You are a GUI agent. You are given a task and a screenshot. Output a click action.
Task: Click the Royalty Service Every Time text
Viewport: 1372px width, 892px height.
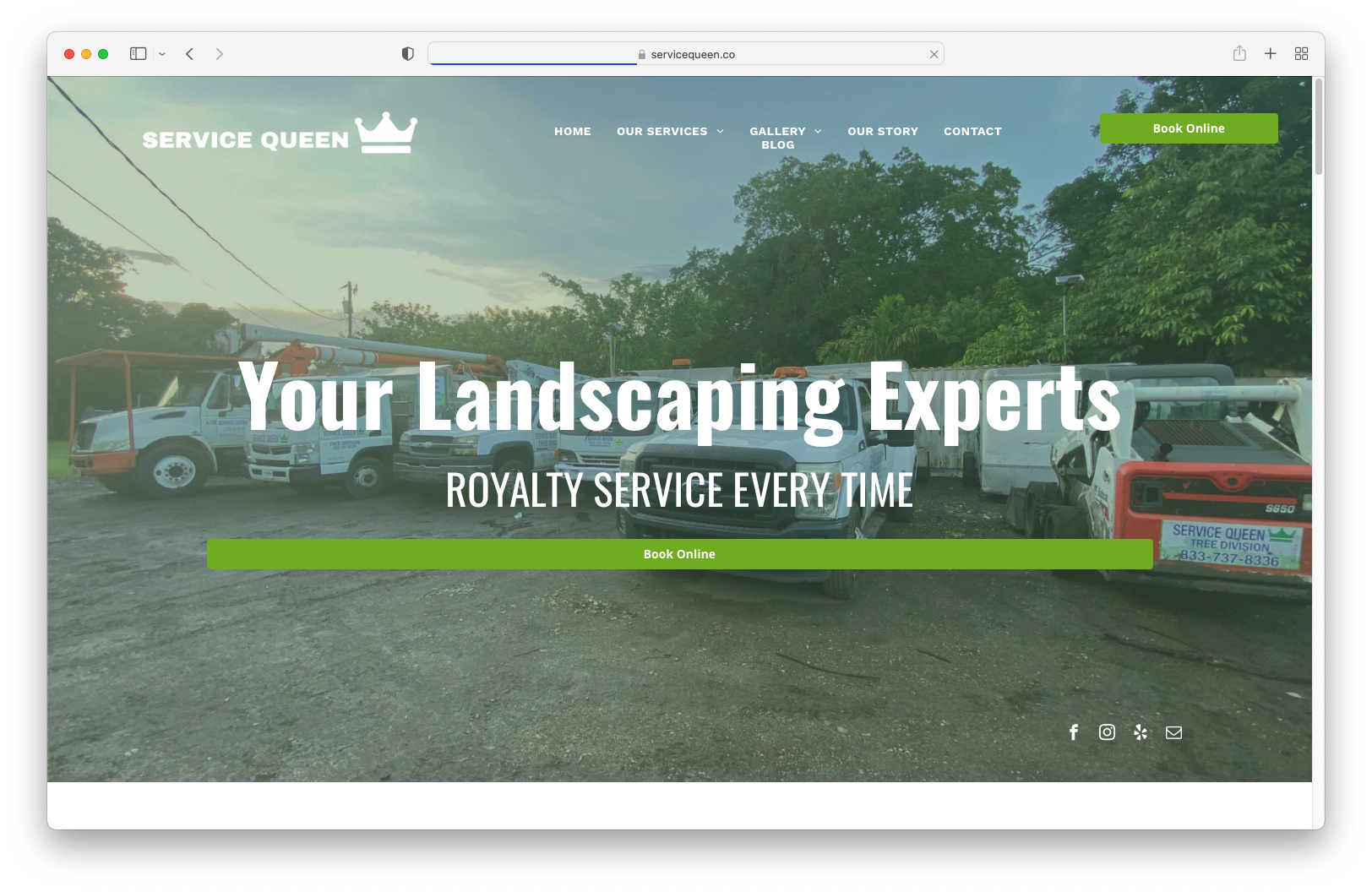tap(680, 491)
